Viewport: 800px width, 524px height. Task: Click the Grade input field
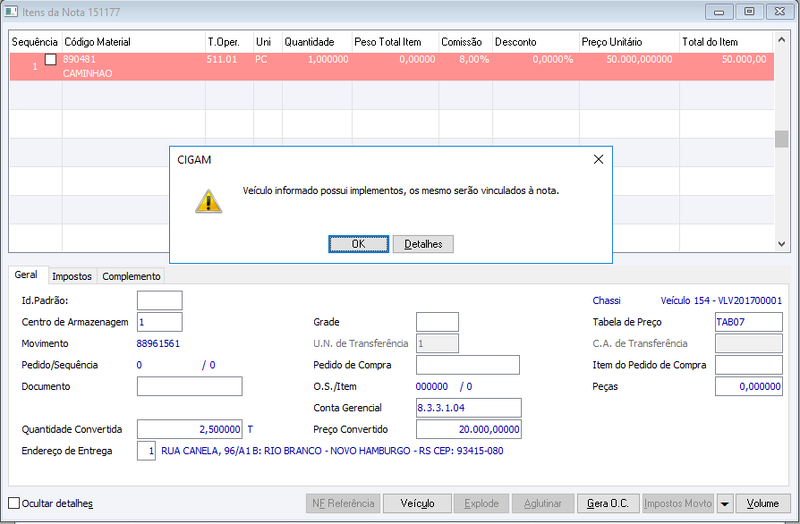click(x=437, y=322)
